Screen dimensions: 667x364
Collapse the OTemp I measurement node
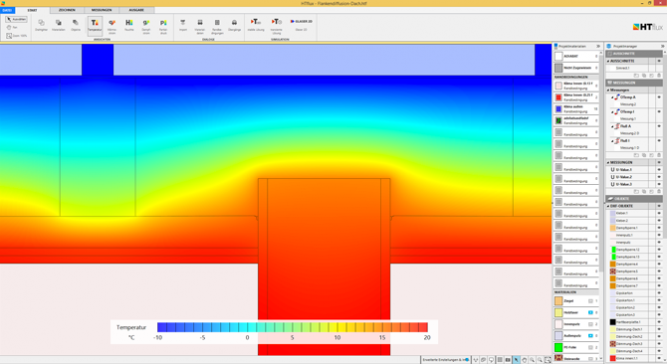pyautogui.click(x=613, y=112)
